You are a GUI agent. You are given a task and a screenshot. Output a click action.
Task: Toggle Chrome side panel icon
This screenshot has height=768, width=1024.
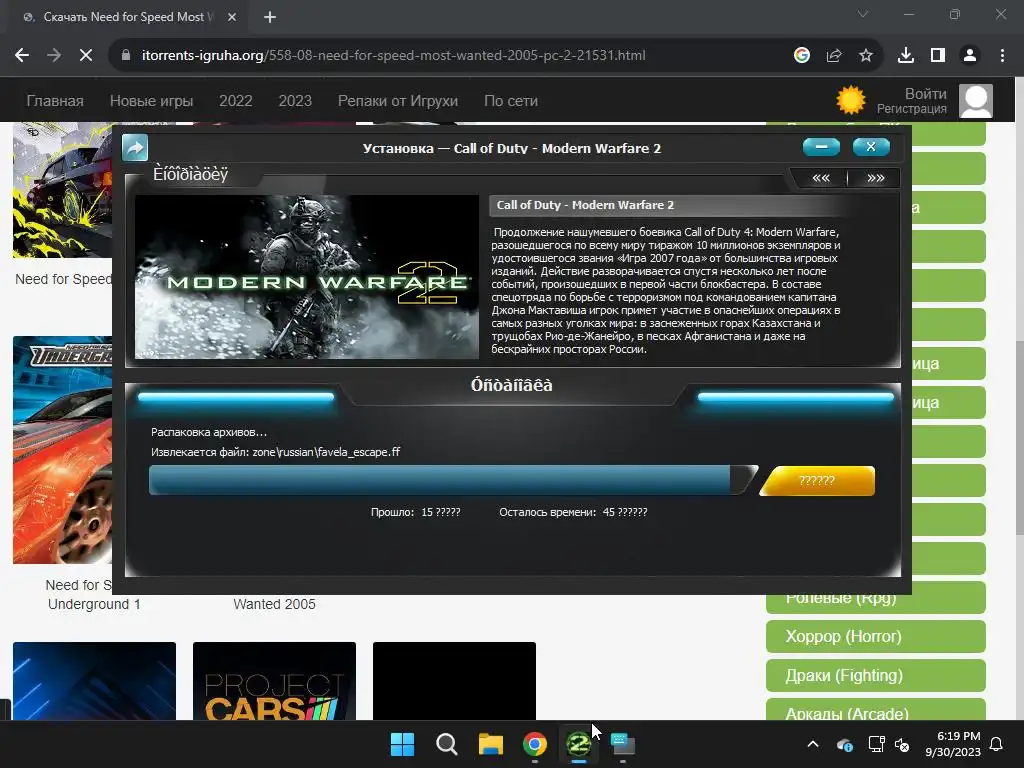point(938,56)
